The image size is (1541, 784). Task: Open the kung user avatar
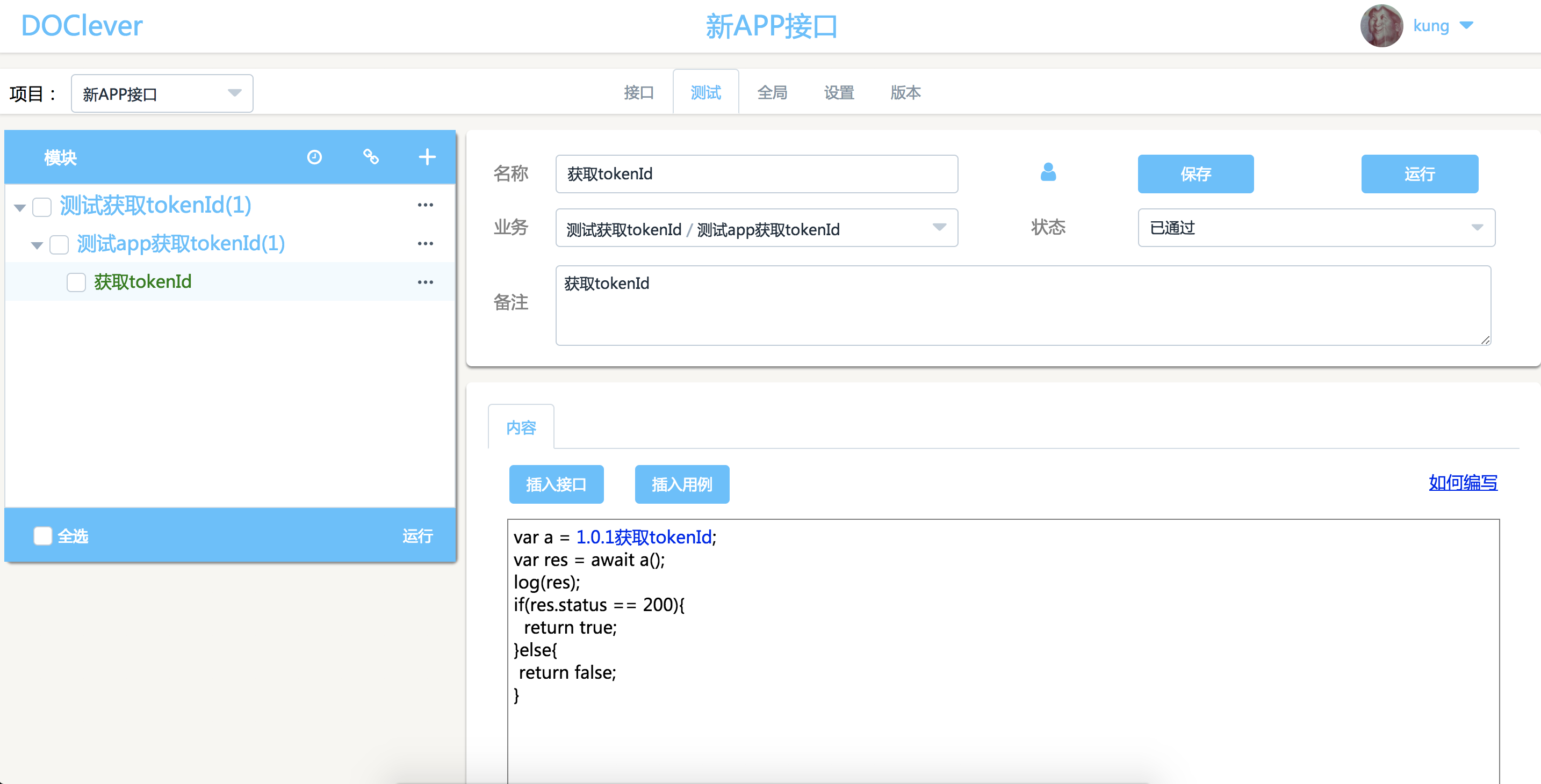[1381, 26]
